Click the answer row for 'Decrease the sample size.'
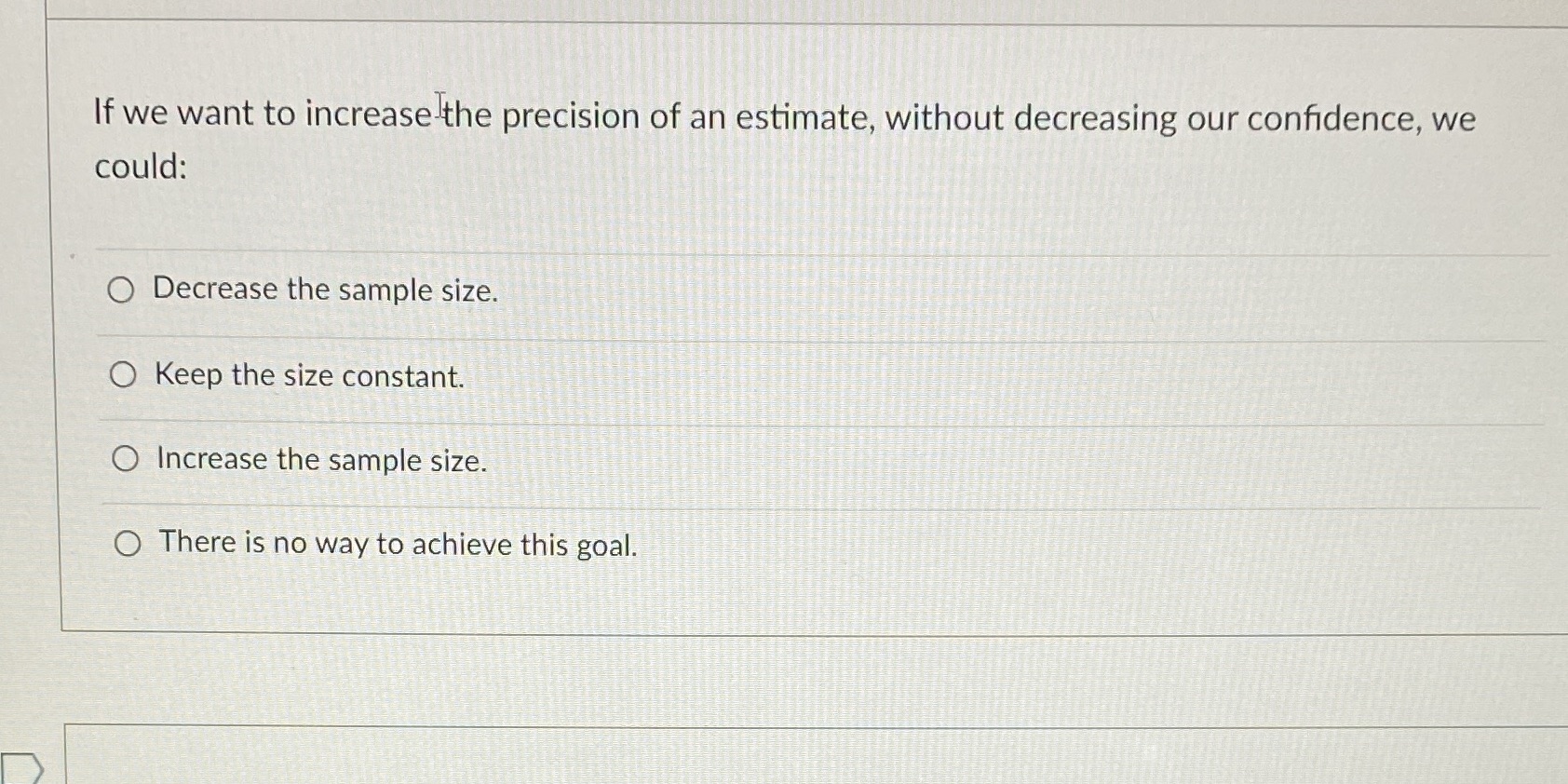 325,291
